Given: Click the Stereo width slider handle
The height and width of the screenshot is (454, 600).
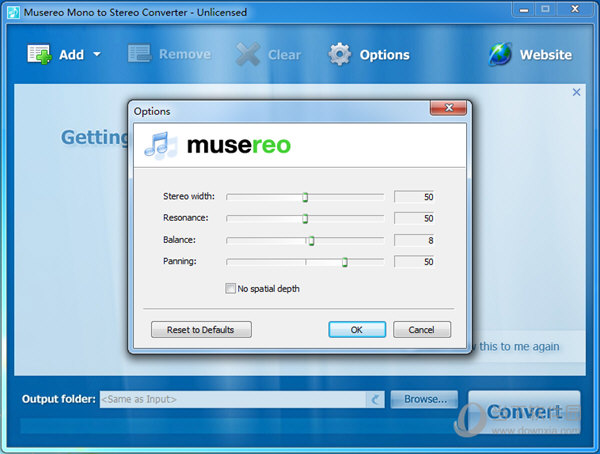Looking at the screenshot, I should coord(305,197).
